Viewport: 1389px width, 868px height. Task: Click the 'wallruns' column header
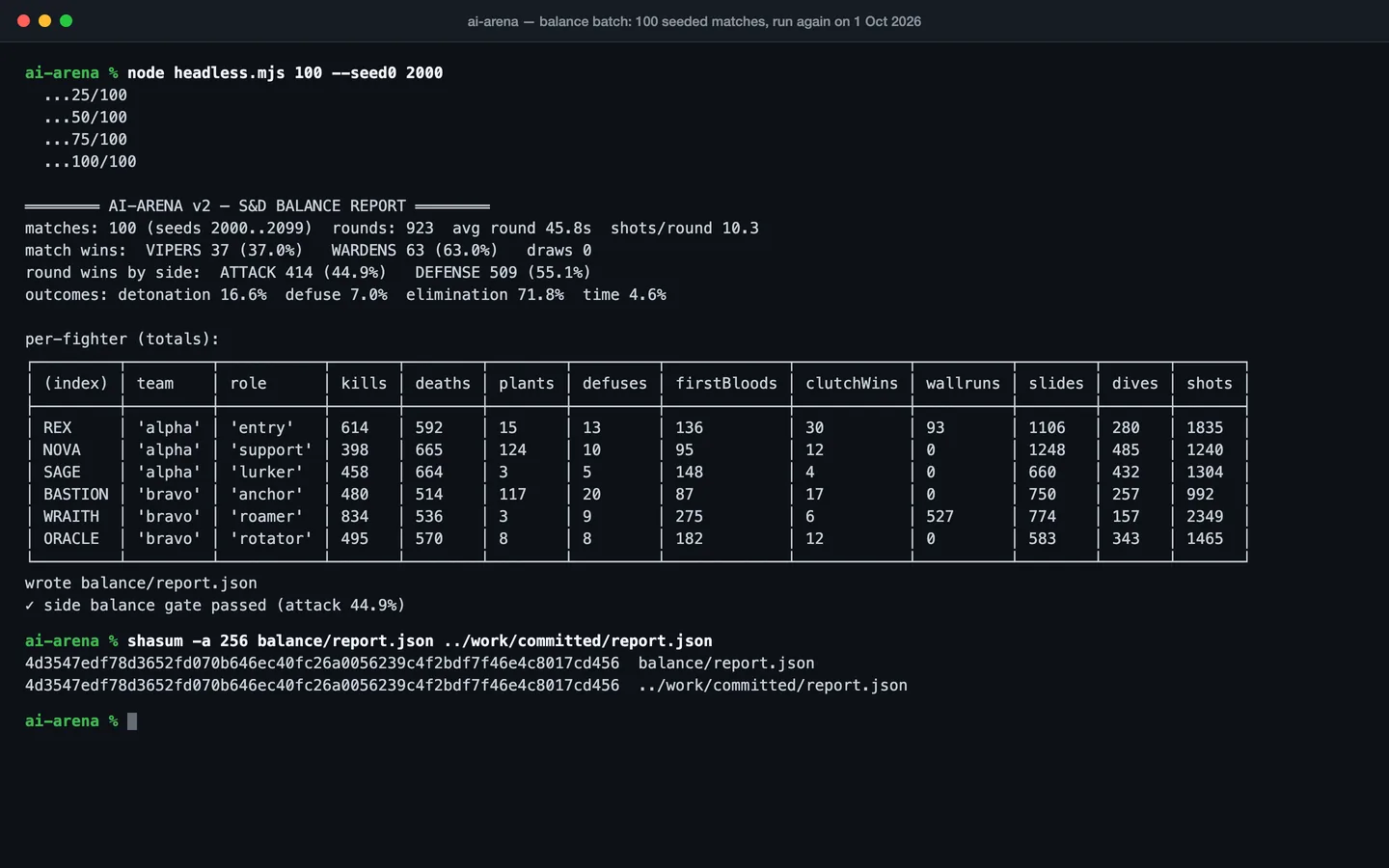[963, 383]
